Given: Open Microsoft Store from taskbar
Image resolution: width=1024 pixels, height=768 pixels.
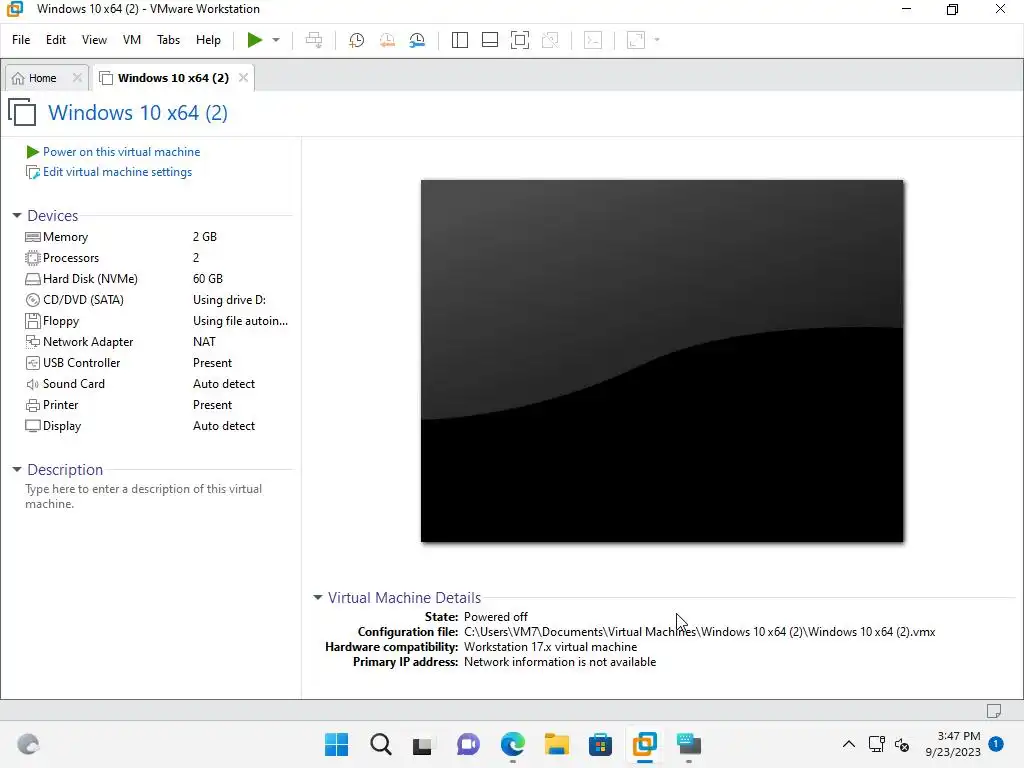Looking at the screenshot, I should point(600,744).
